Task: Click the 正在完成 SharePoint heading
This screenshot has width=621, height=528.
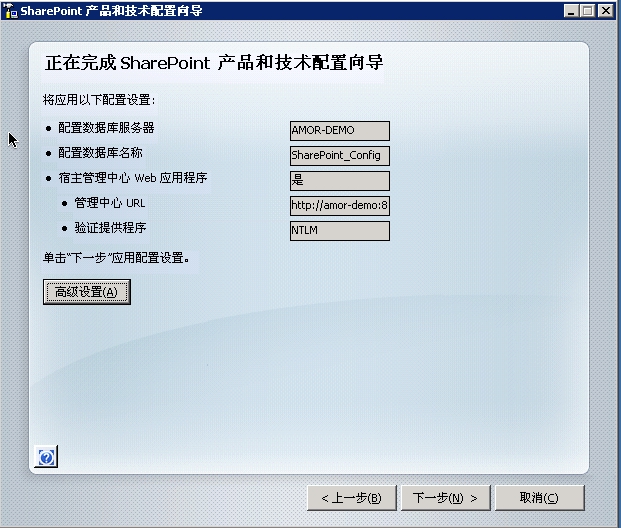Action: click(214, 63)
